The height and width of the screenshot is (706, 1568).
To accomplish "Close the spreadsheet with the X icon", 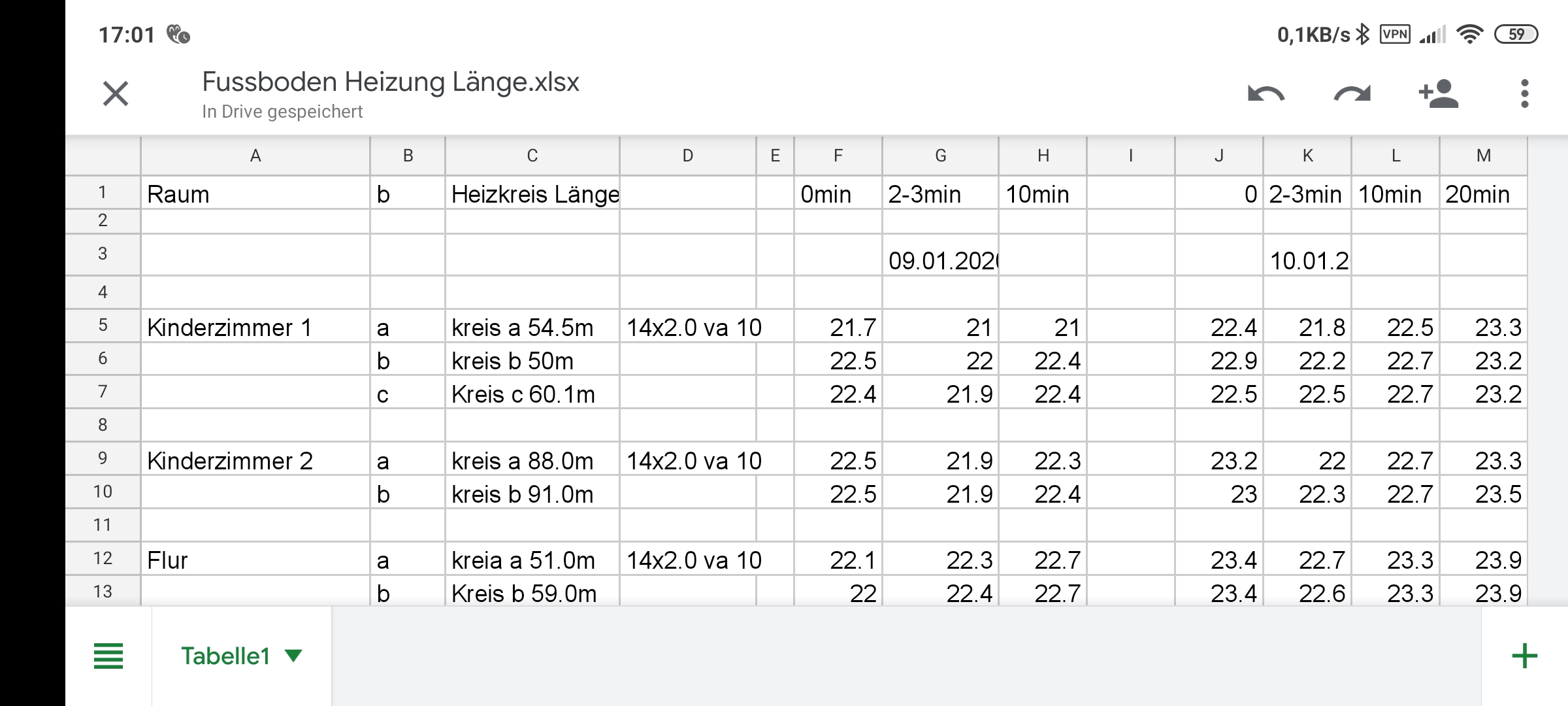I will [116, 93].
